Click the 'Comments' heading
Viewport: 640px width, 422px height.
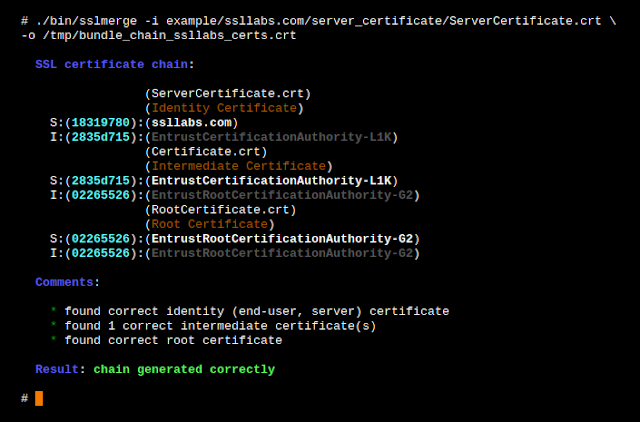point(64,282)
